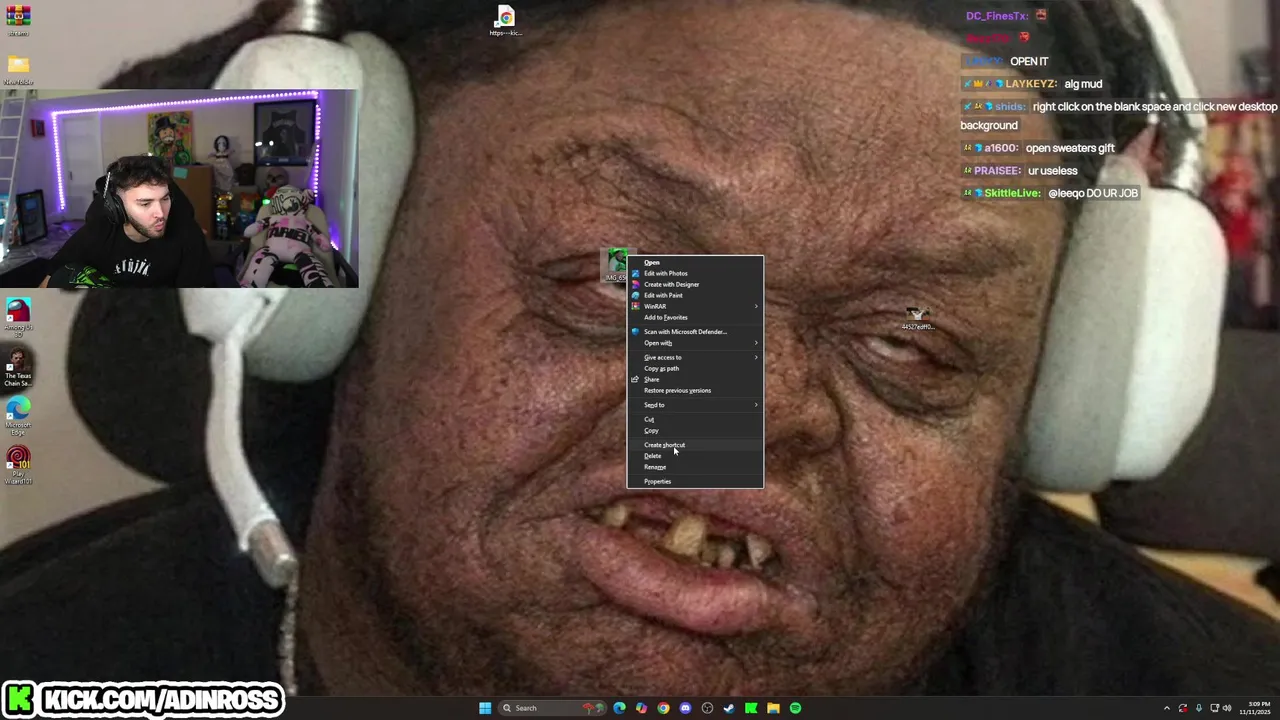Select the Among Us 3D desktop shortcut
Viewport: 1280px width, 720px height.
18,316
